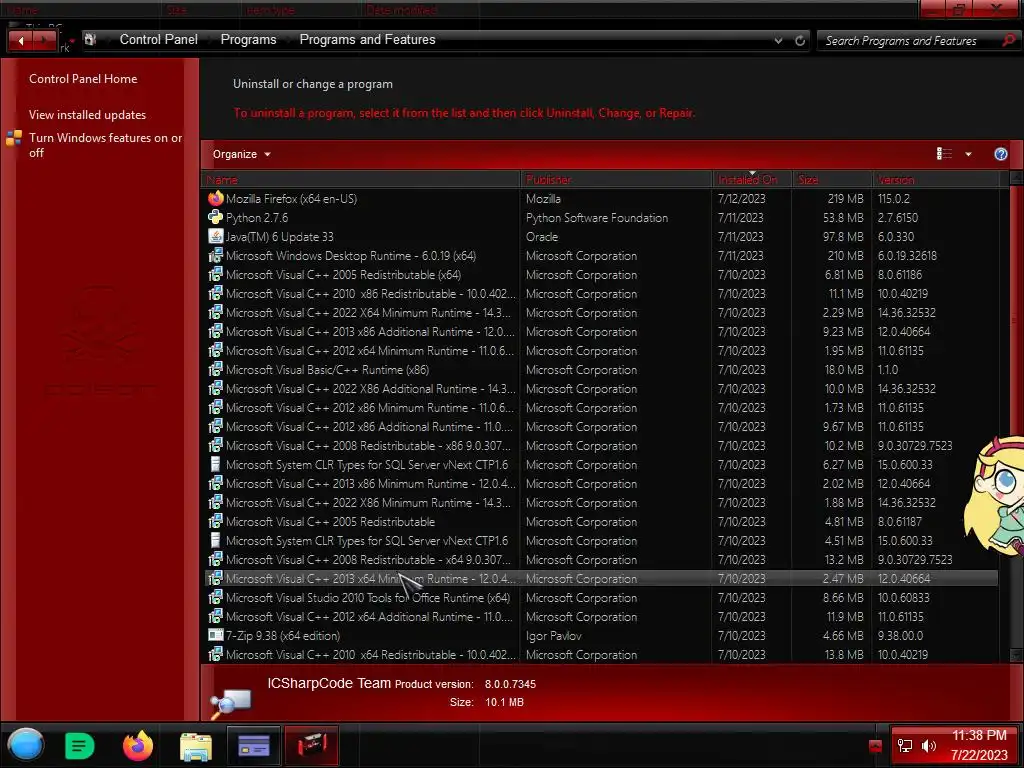Refresh the Programs and Features list

[x=800, y=40]
